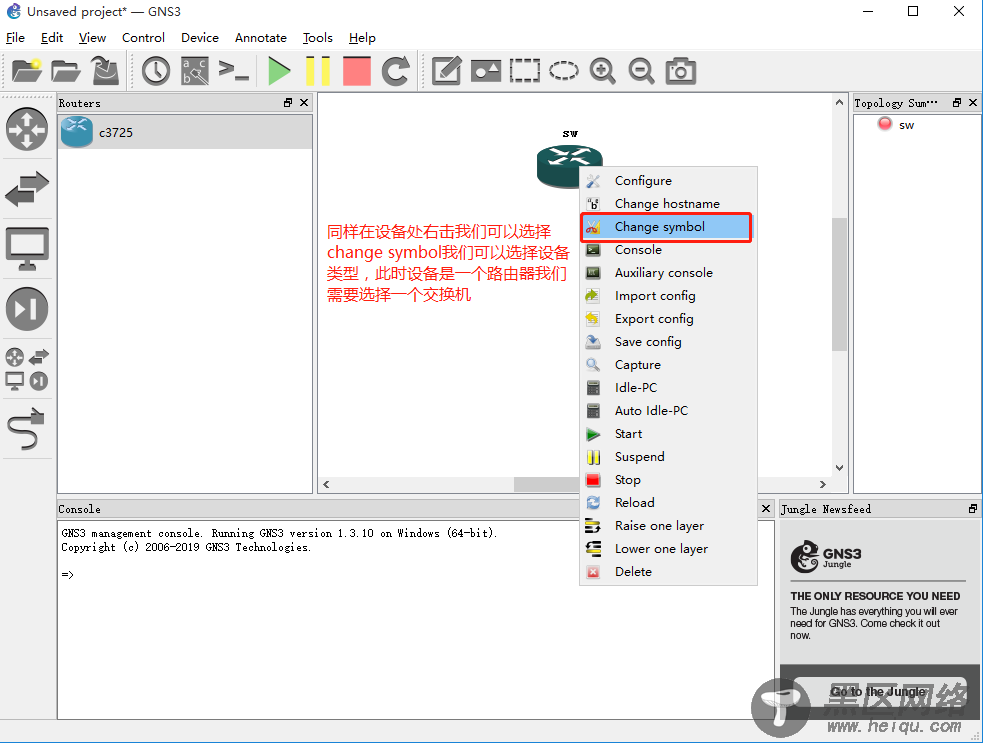Choose Auto Idle-PC from context menu
The image size is (983, 743).
point(668,411)
